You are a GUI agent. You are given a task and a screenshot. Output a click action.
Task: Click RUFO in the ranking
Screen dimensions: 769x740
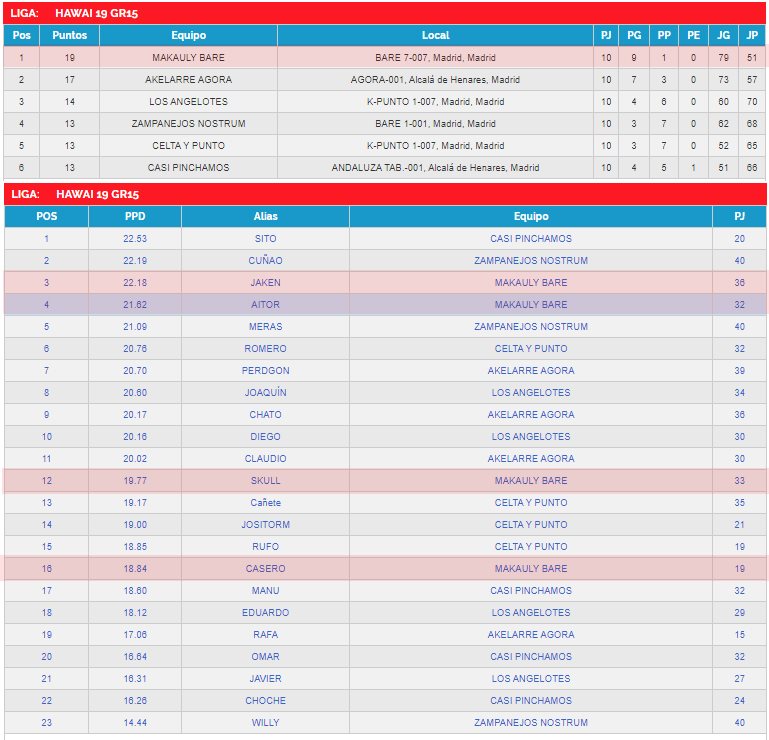pos(265,547)
